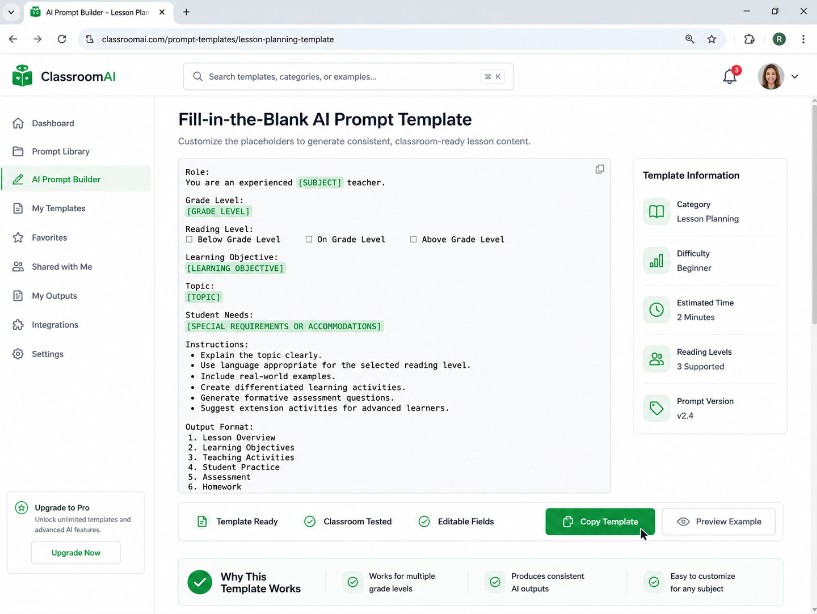This screenshot has width=817, height=614.
Task: Bookmark this page with star icon
Action: click(x=711, y=39)
